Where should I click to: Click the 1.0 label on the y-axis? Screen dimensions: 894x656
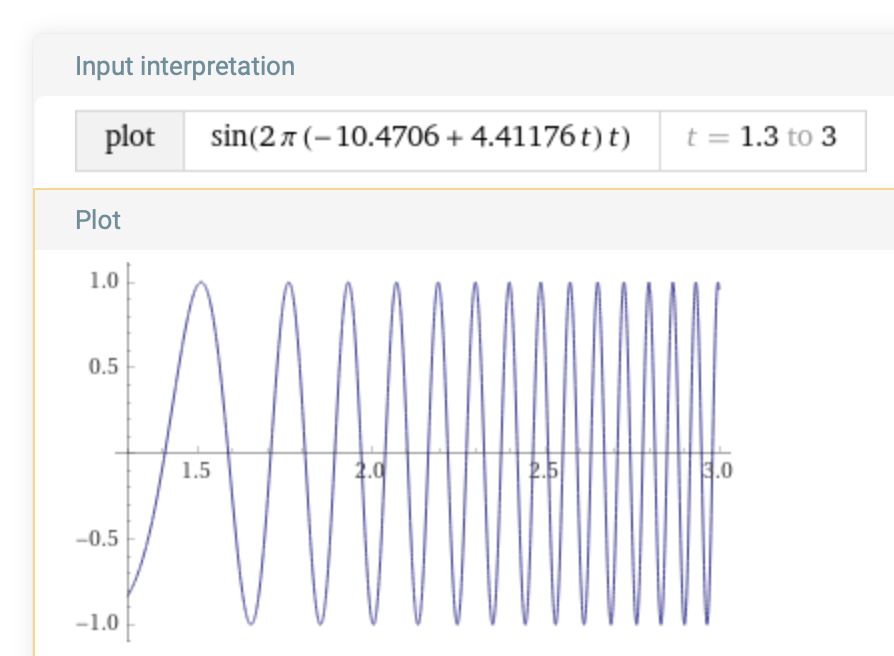[103, 281]
